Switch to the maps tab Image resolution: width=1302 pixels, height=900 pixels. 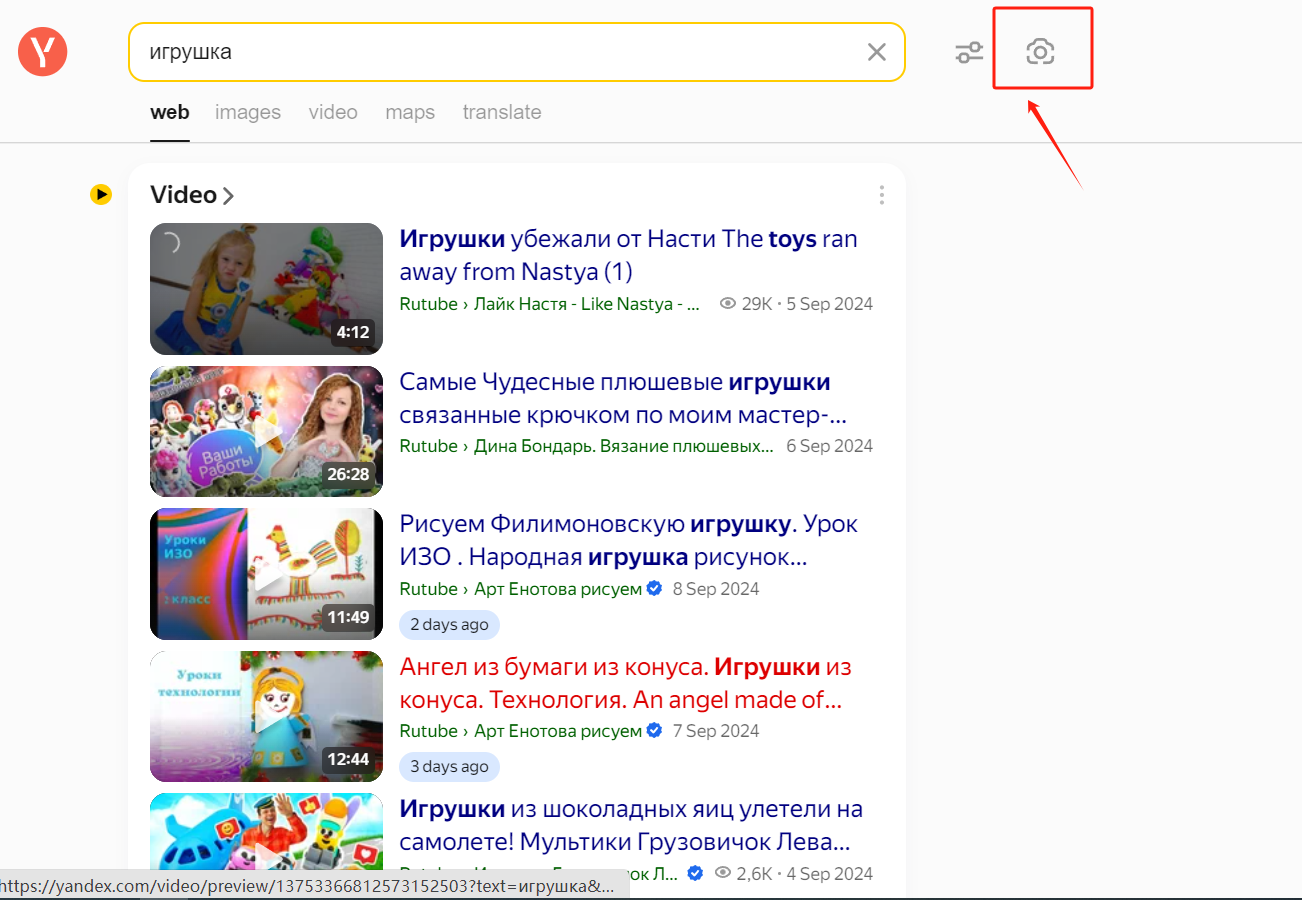click(x=410, y=112)
